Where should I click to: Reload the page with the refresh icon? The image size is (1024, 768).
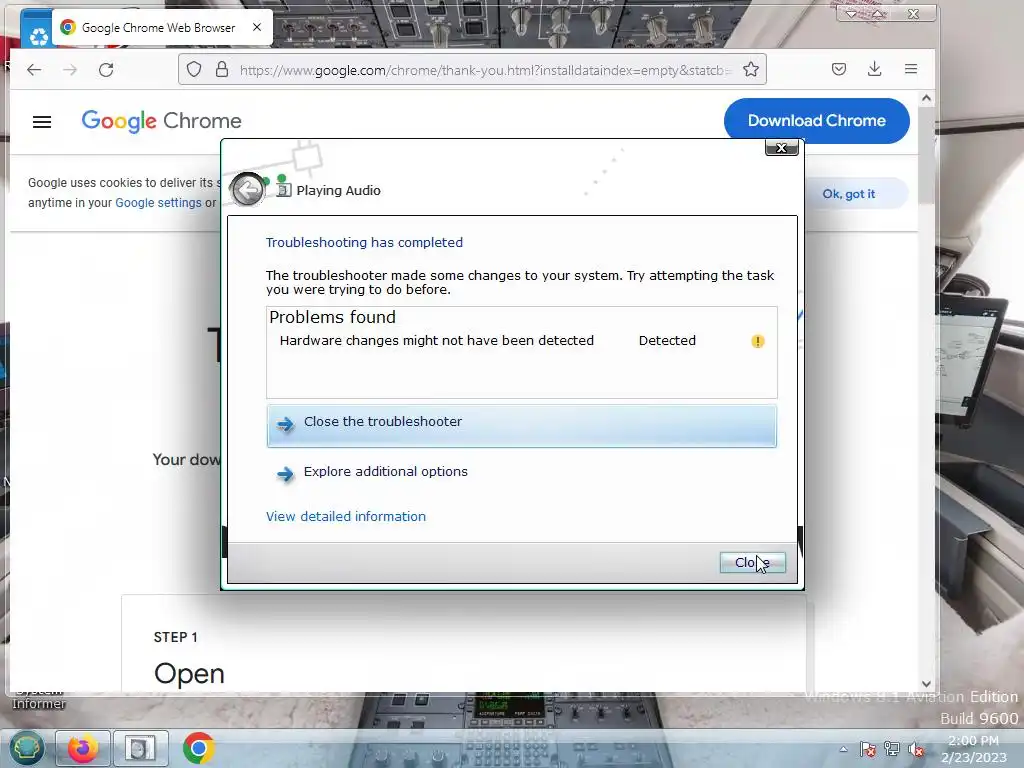pos(106,69)
